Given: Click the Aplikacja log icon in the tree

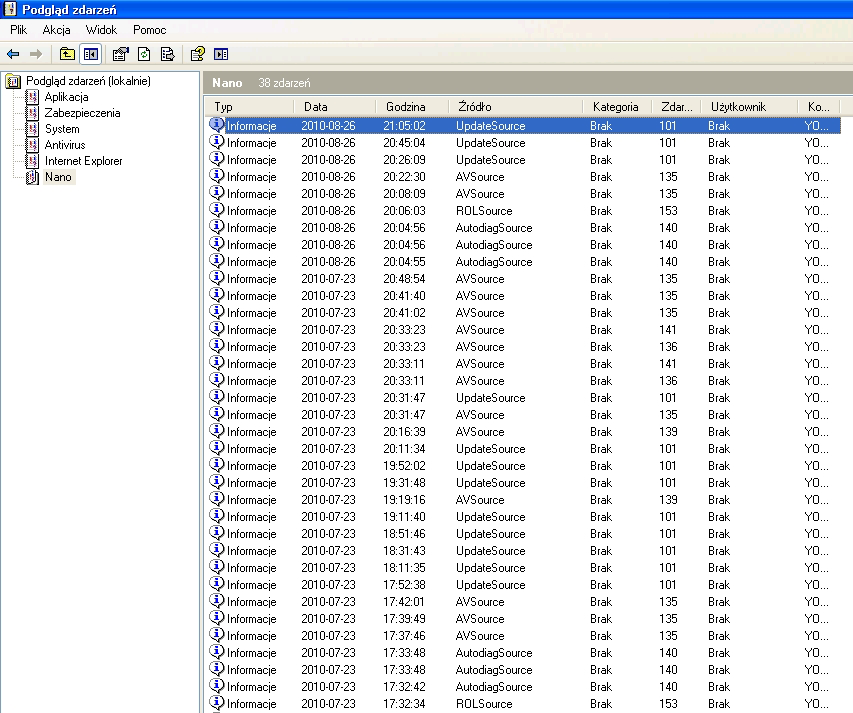Looking at the screenshot, I should pos(33,97).
